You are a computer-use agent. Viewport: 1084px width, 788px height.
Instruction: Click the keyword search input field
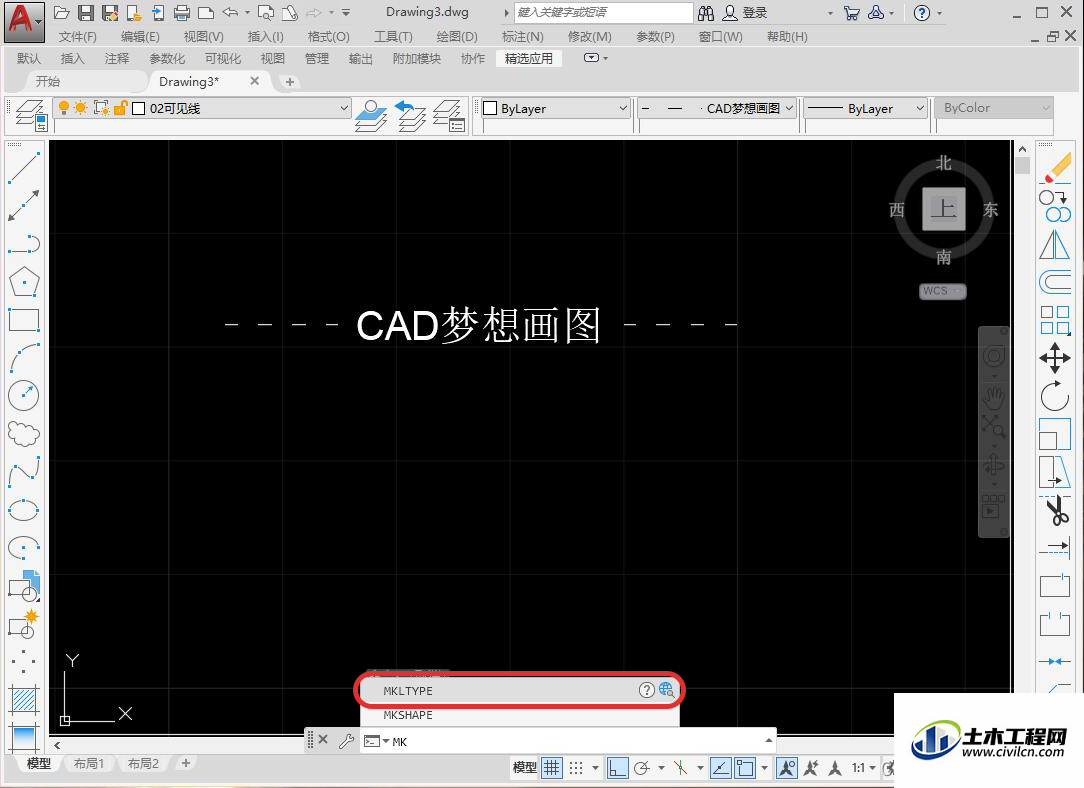point(604,12)
